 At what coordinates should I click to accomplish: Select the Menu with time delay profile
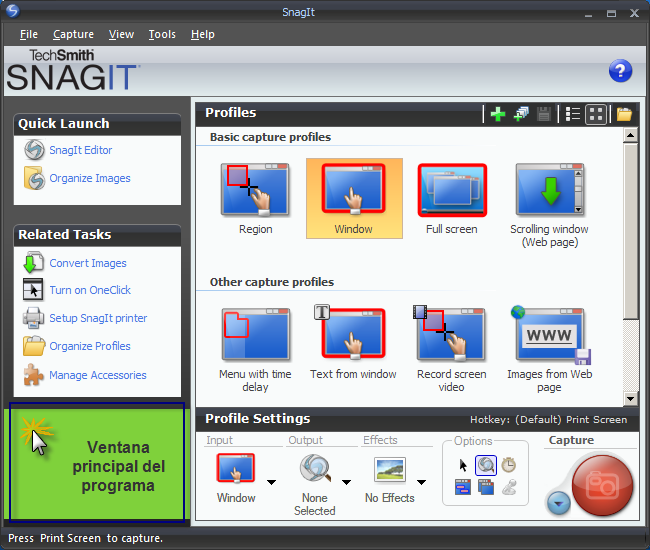[x=255, y=350]
